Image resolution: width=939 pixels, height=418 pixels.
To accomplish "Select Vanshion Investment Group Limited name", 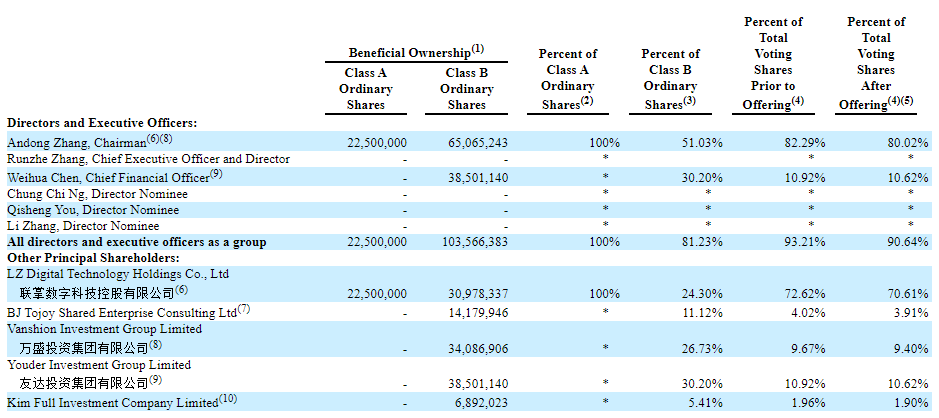I will click(104, 329).
